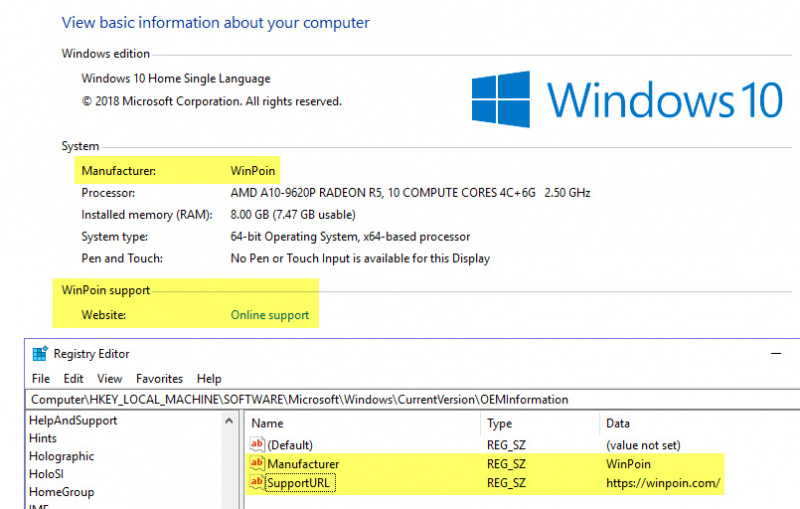Click the SupportURL string value icon
The height and width of the screenshot is (509, 800).
click(x=257, y=482)
